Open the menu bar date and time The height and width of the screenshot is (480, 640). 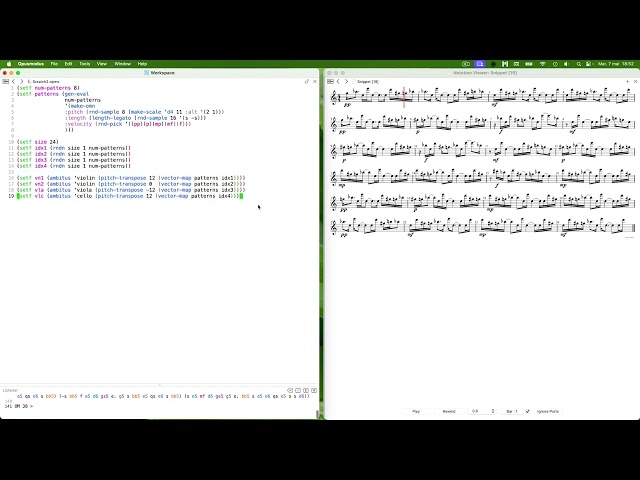tap(616, 64)
